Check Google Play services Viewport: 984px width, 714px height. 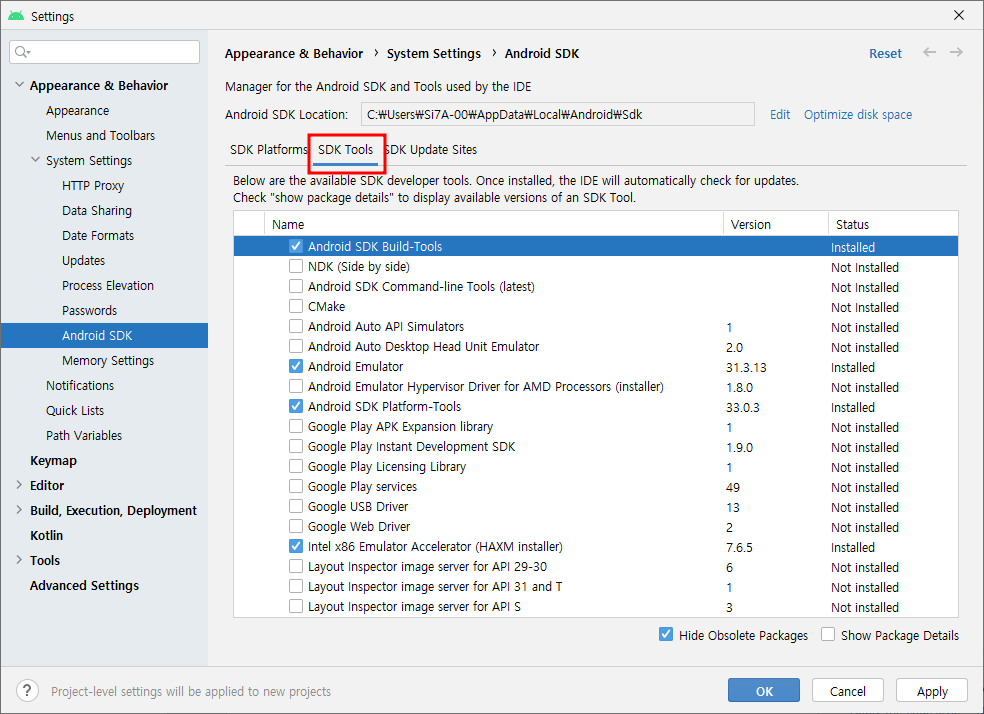[296, 486]
